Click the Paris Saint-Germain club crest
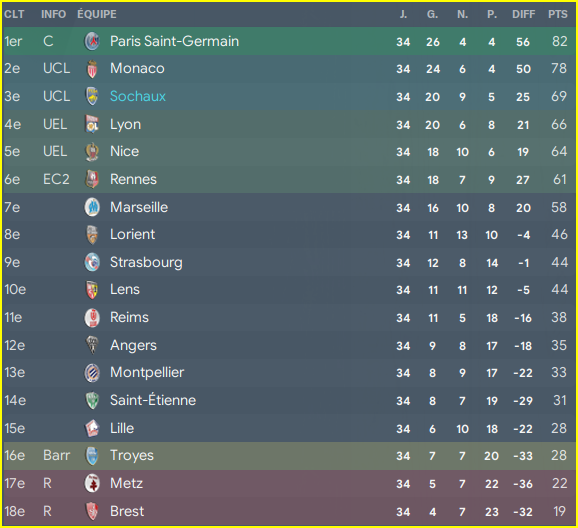The width and height of the screenshot is (578, 528). 92,41
